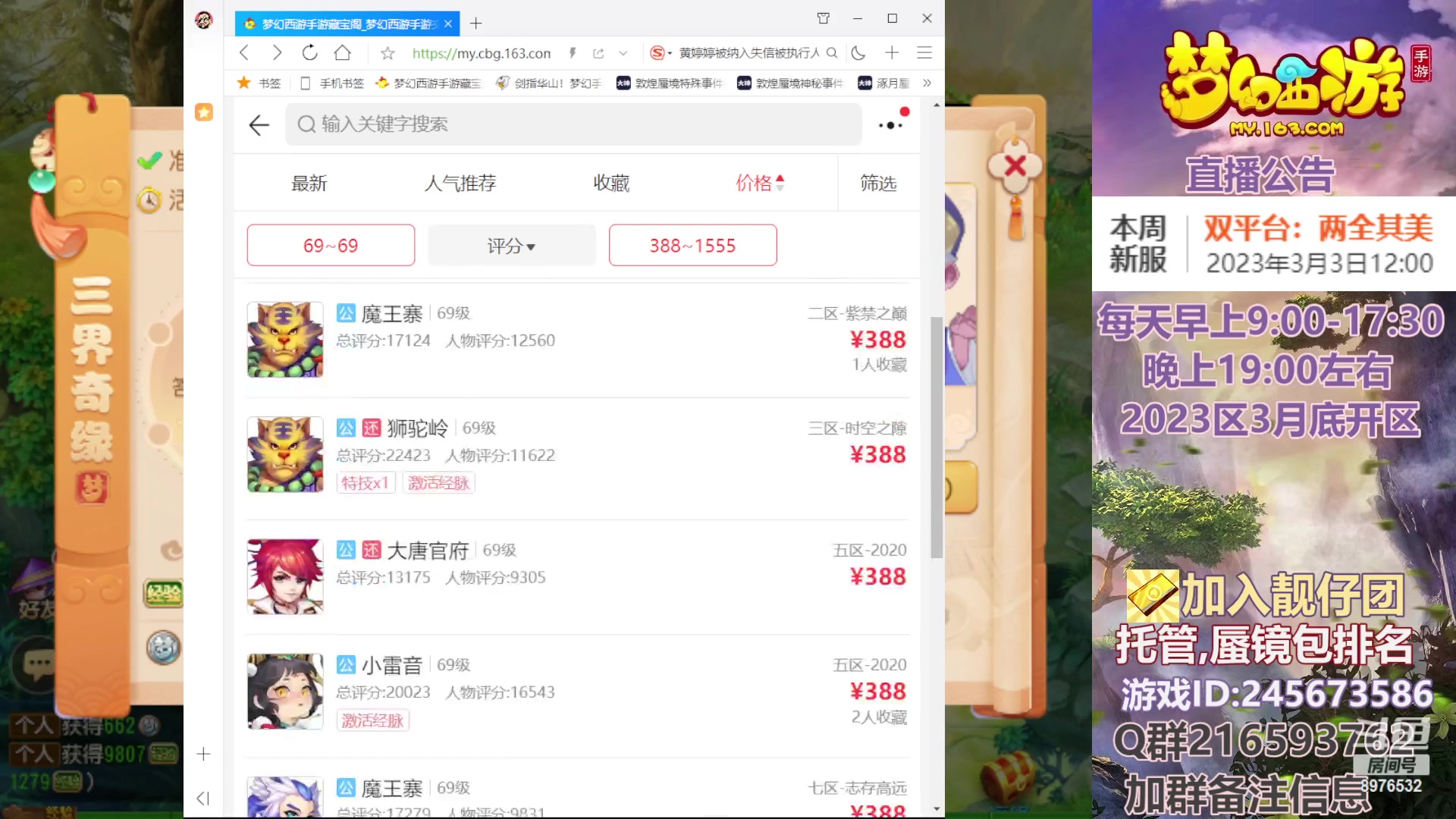Viewport: 1456px width, 819px height.
Task: Click the browser avatar profile icon
Action: pos(203,20)
